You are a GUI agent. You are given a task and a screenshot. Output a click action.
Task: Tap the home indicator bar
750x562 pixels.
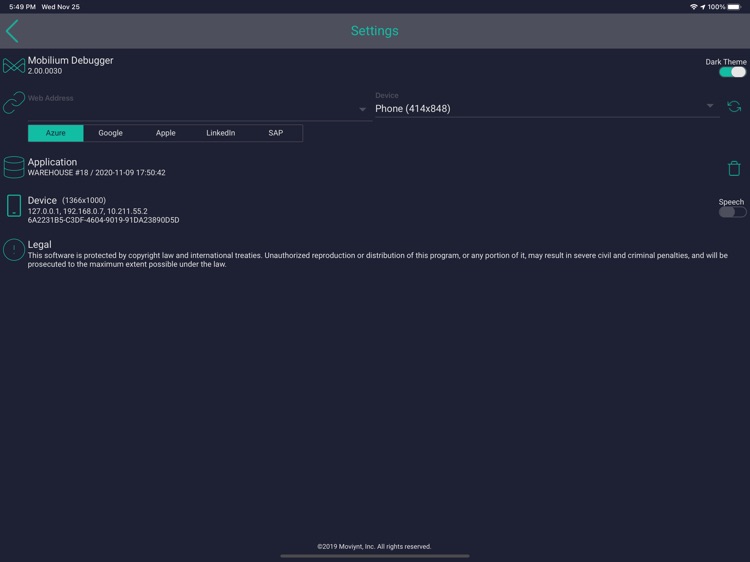[x=375, y=556]
